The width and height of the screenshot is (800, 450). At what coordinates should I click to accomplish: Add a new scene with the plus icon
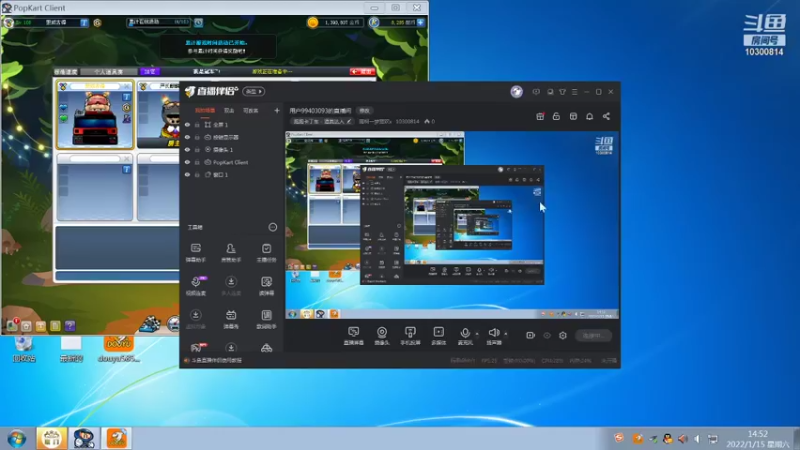pos(277,110)
